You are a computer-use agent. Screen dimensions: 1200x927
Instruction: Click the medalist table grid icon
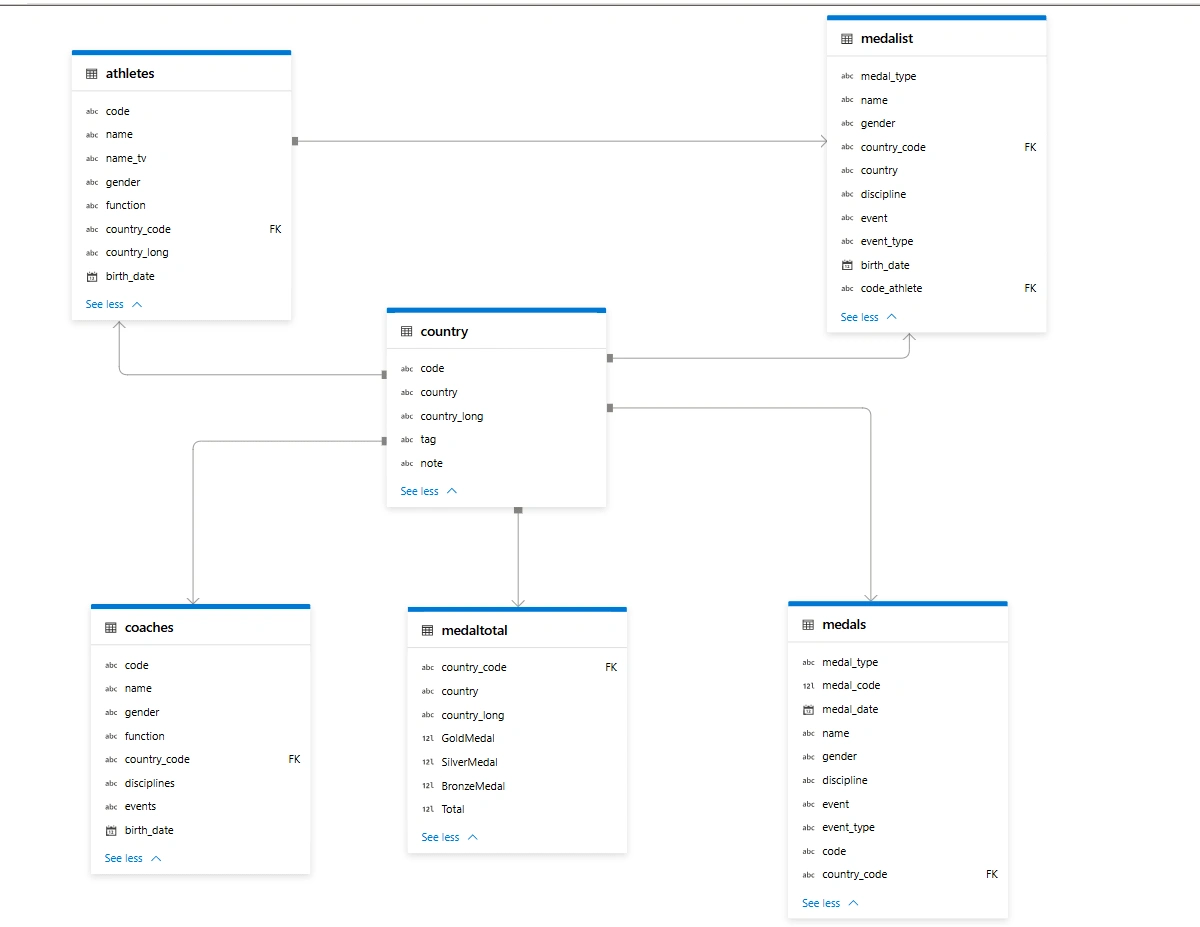[847, 39]
